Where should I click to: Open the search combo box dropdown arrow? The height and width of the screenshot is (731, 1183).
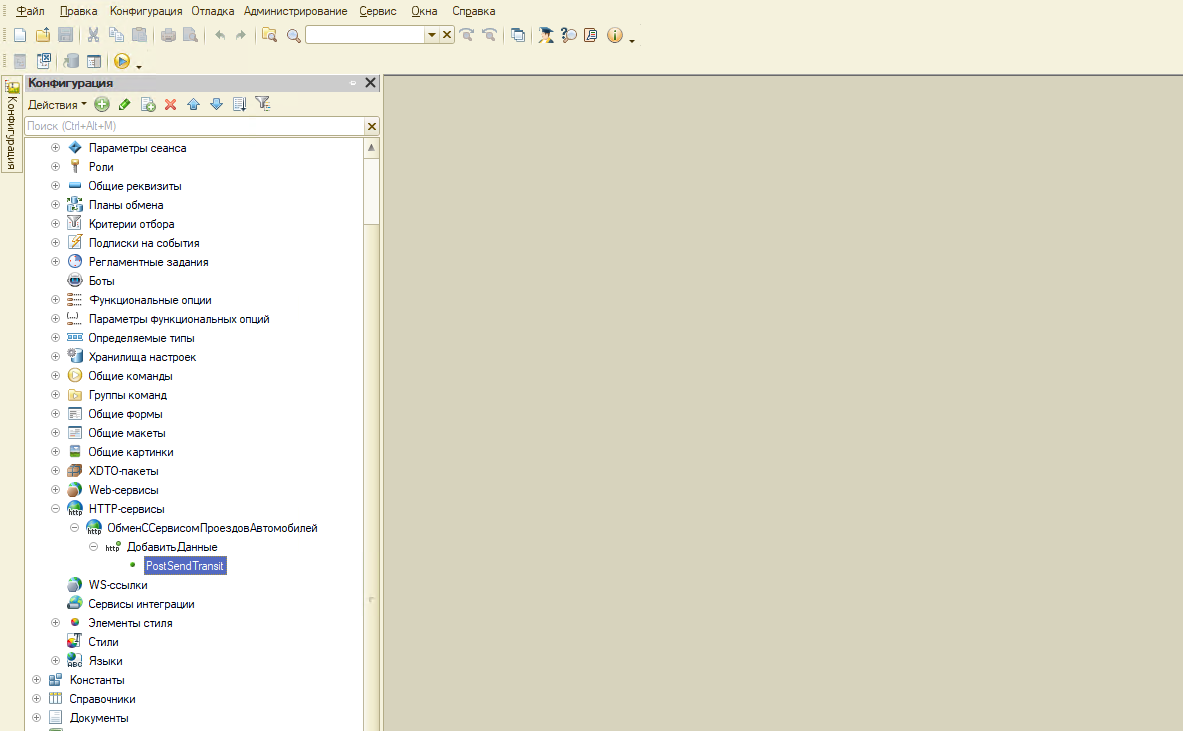[432, 35]
